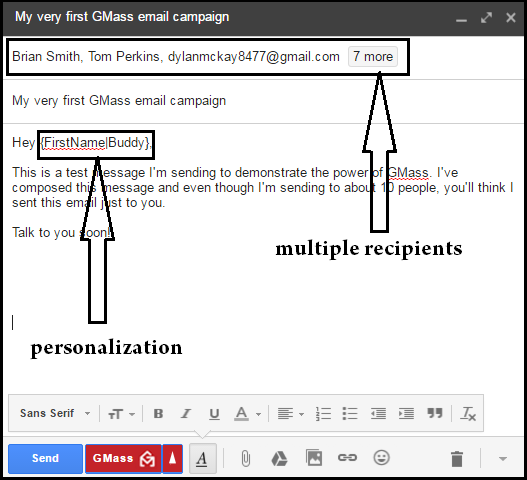Click the blue Send button
The height and width of the screenshot is (480, 527).
45,458
